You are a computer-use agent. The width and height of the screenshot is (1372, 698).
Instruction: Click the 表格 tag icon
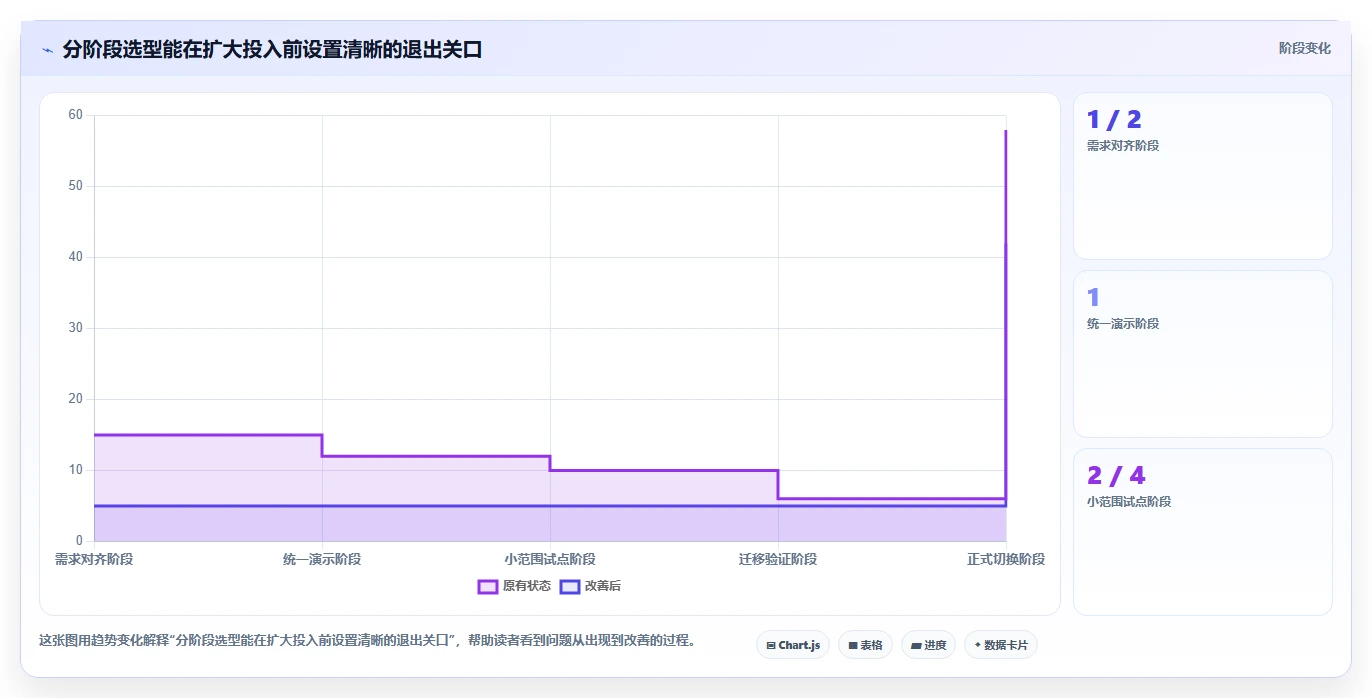coord(853,646)
